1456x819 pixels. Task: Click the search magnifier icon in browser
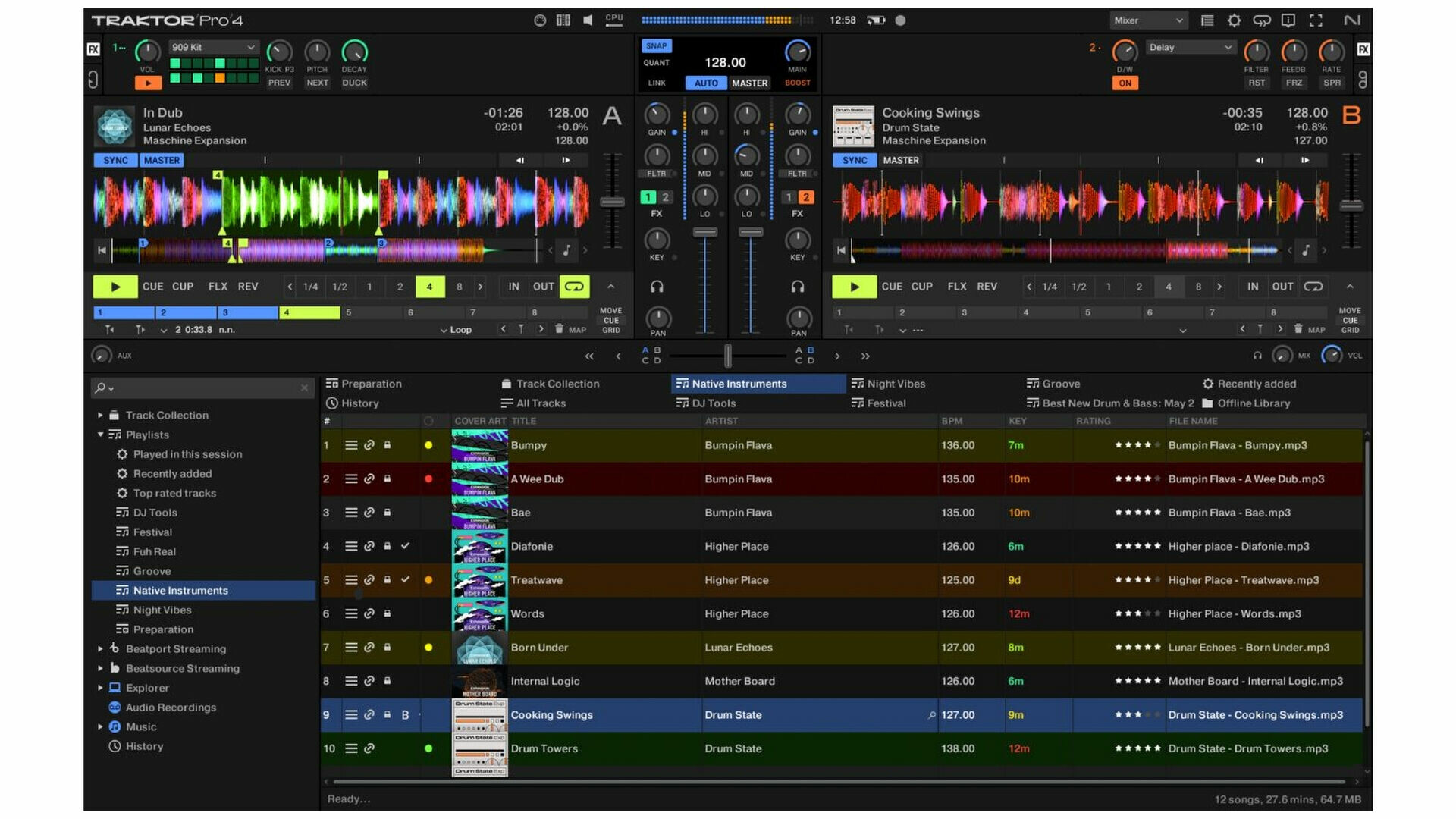100,388
